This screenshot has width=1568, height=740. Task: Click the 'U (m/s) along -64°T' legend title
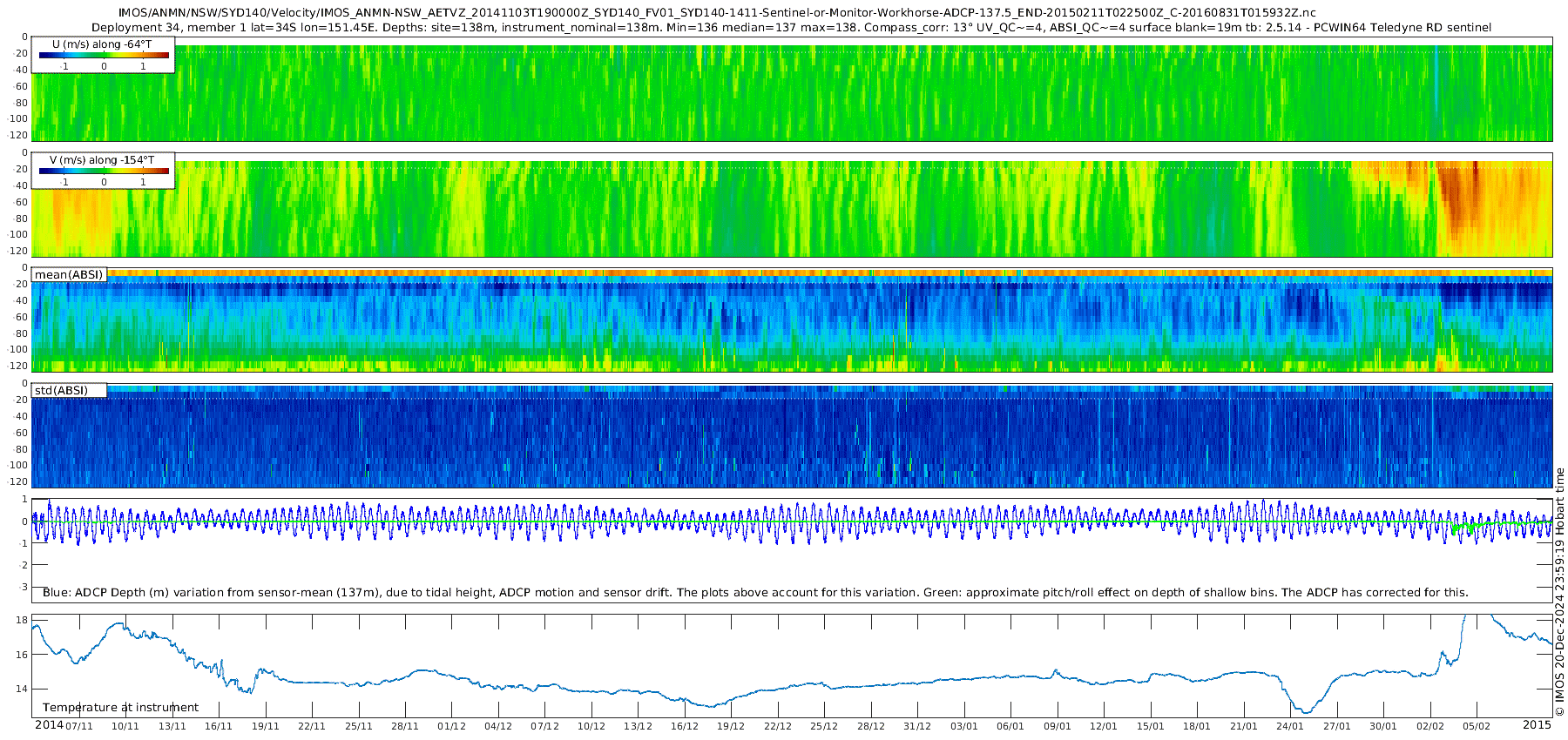tap(102, 44)
